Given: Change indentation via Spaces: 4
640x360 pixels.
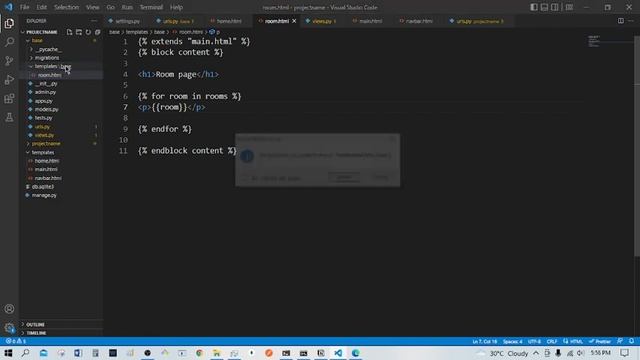Looking at the screenshot, I should (x=512, y=341).
